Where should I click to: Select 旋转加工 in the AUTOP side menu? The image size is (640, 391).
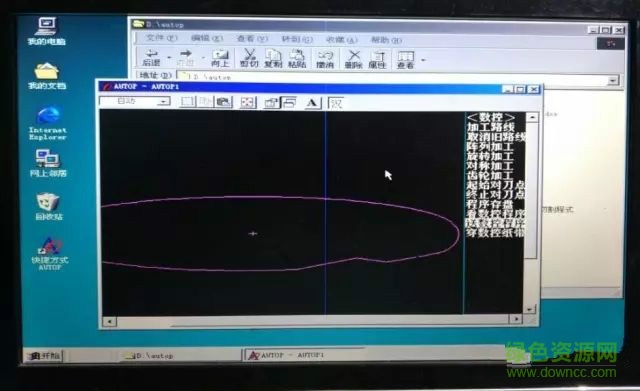(x=490, y=156)
